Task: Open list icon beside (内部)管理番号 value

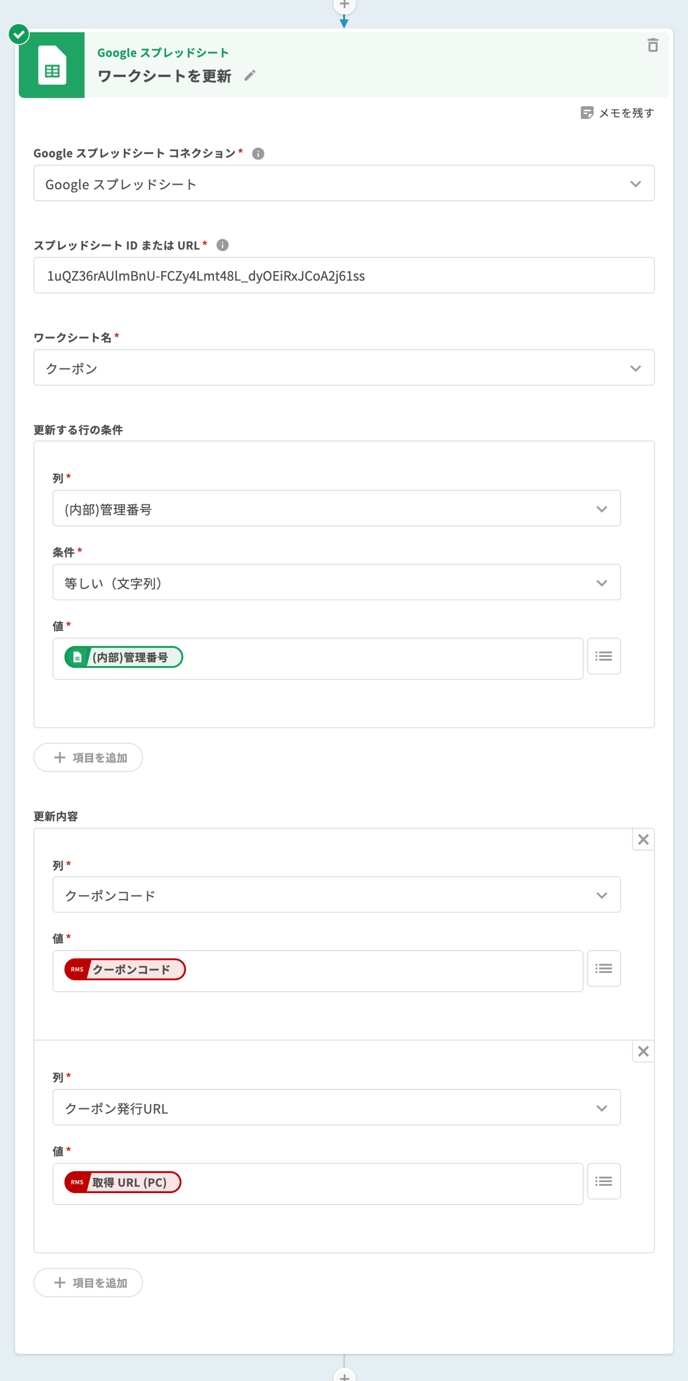Action: point(603,657)
